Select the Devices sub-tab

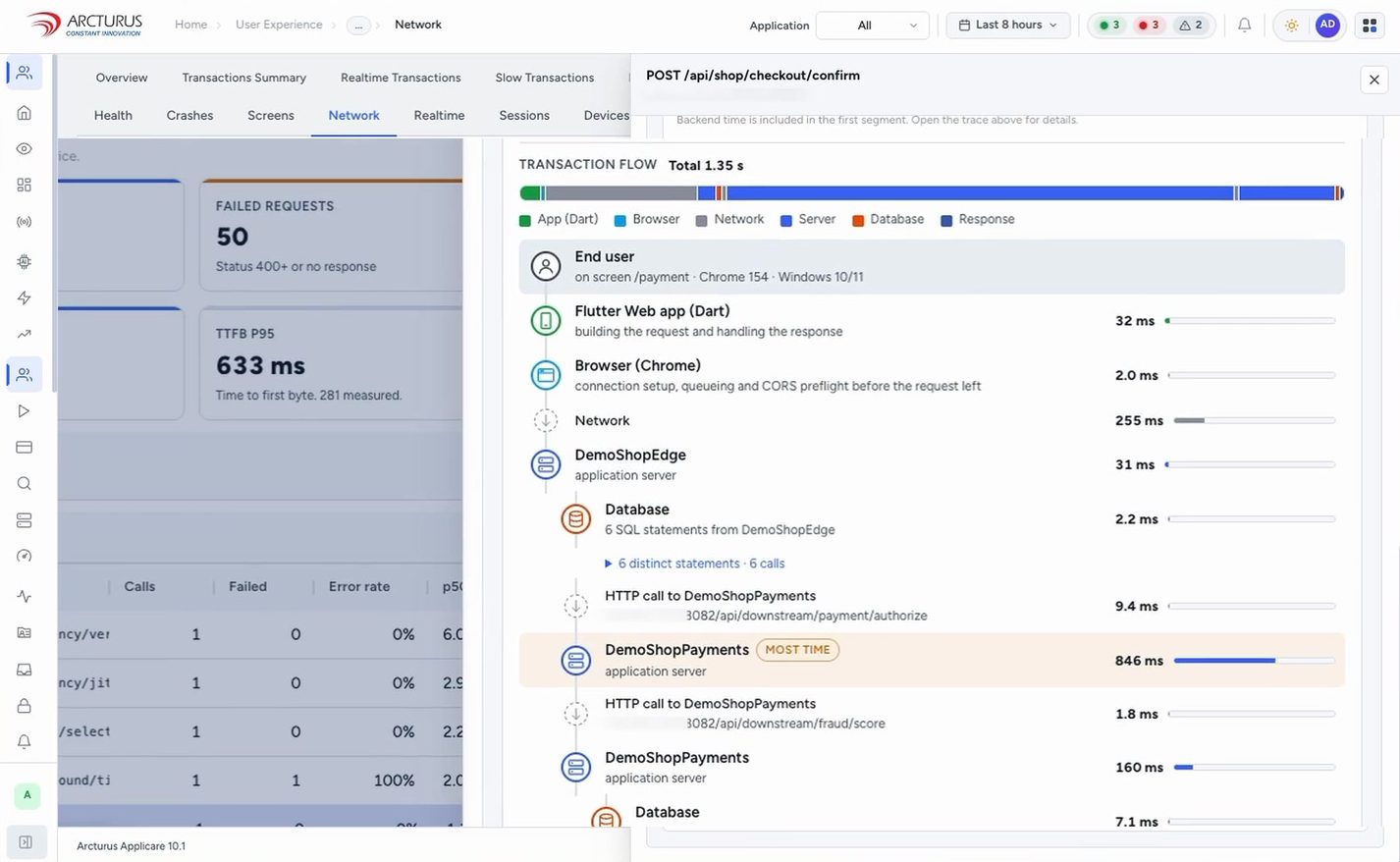[606, 115]
